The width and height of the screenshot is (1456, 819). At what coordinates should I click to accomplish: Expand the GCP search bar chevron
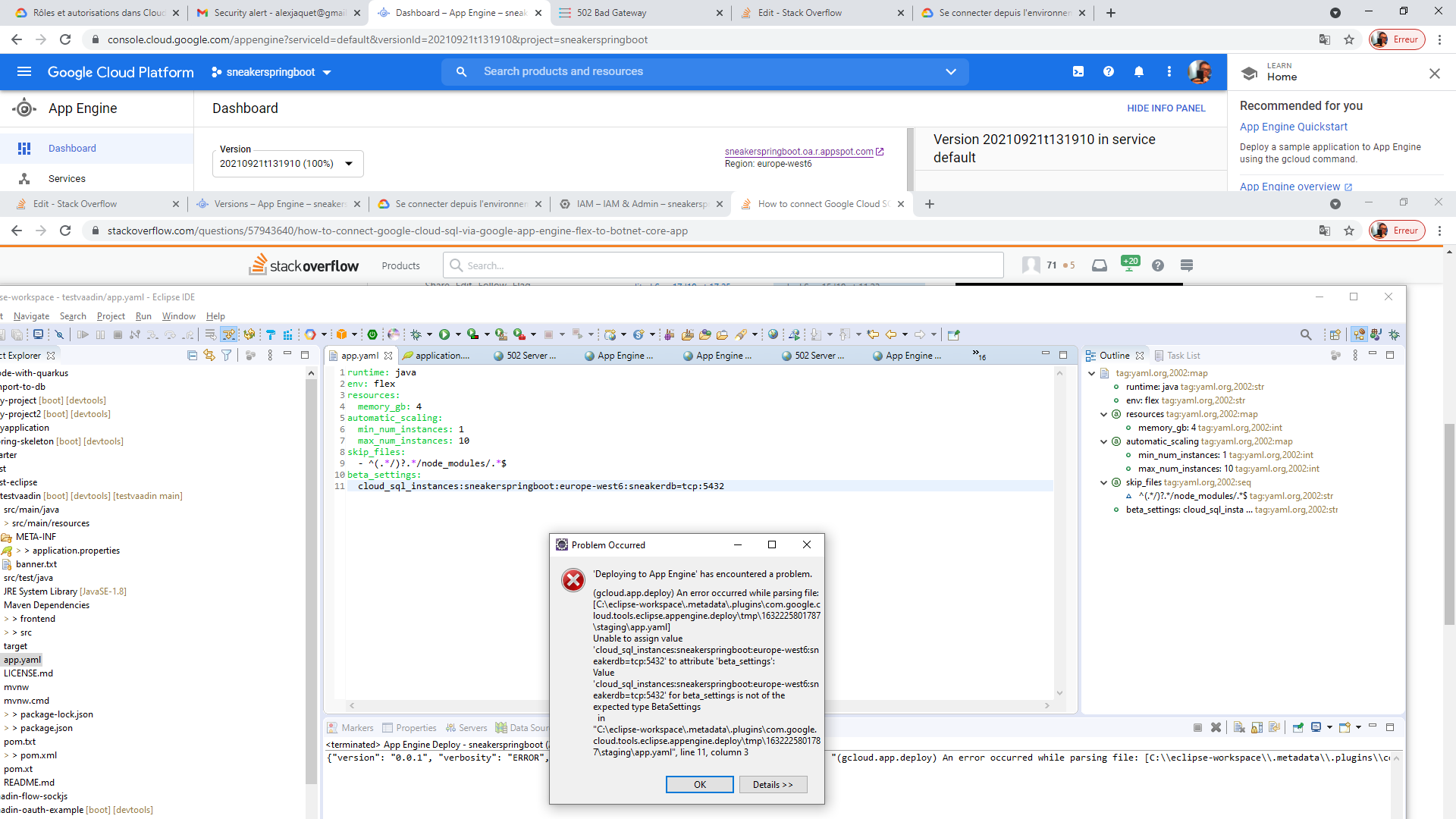[x=950, y=71]
